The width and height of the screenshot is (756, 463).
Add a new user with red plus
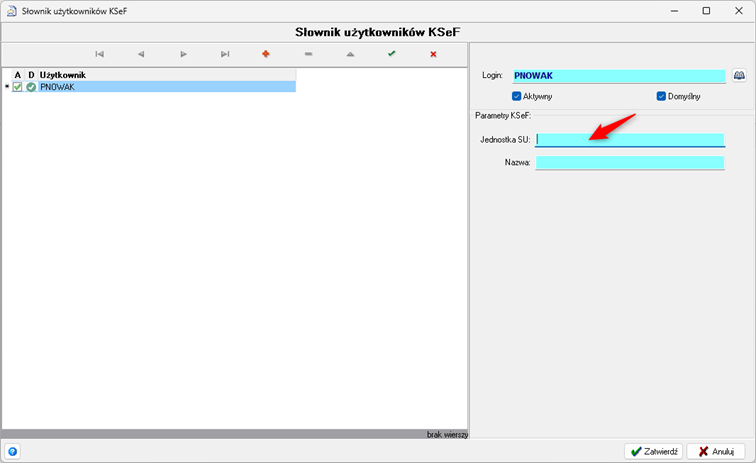coord(266,54)
